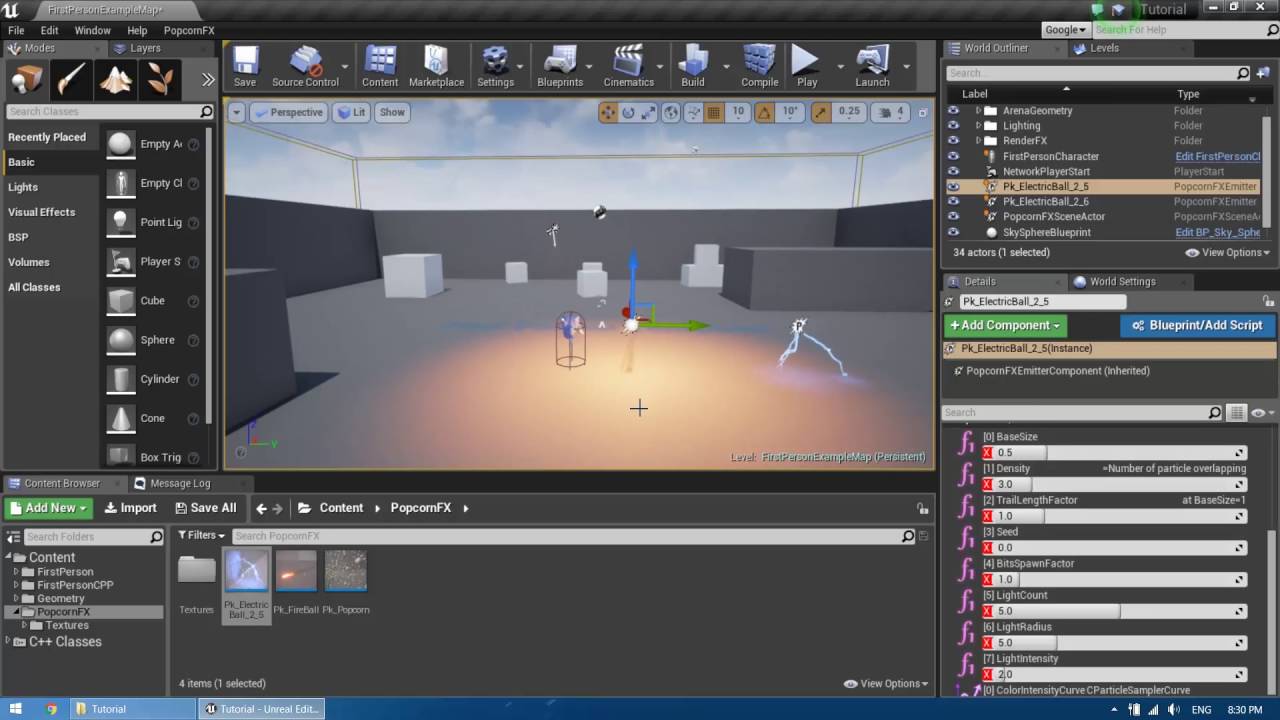Open the Filters dropdown in Content Browser
This screenshot has height=720, width=1280.
[x=201, y=536]
